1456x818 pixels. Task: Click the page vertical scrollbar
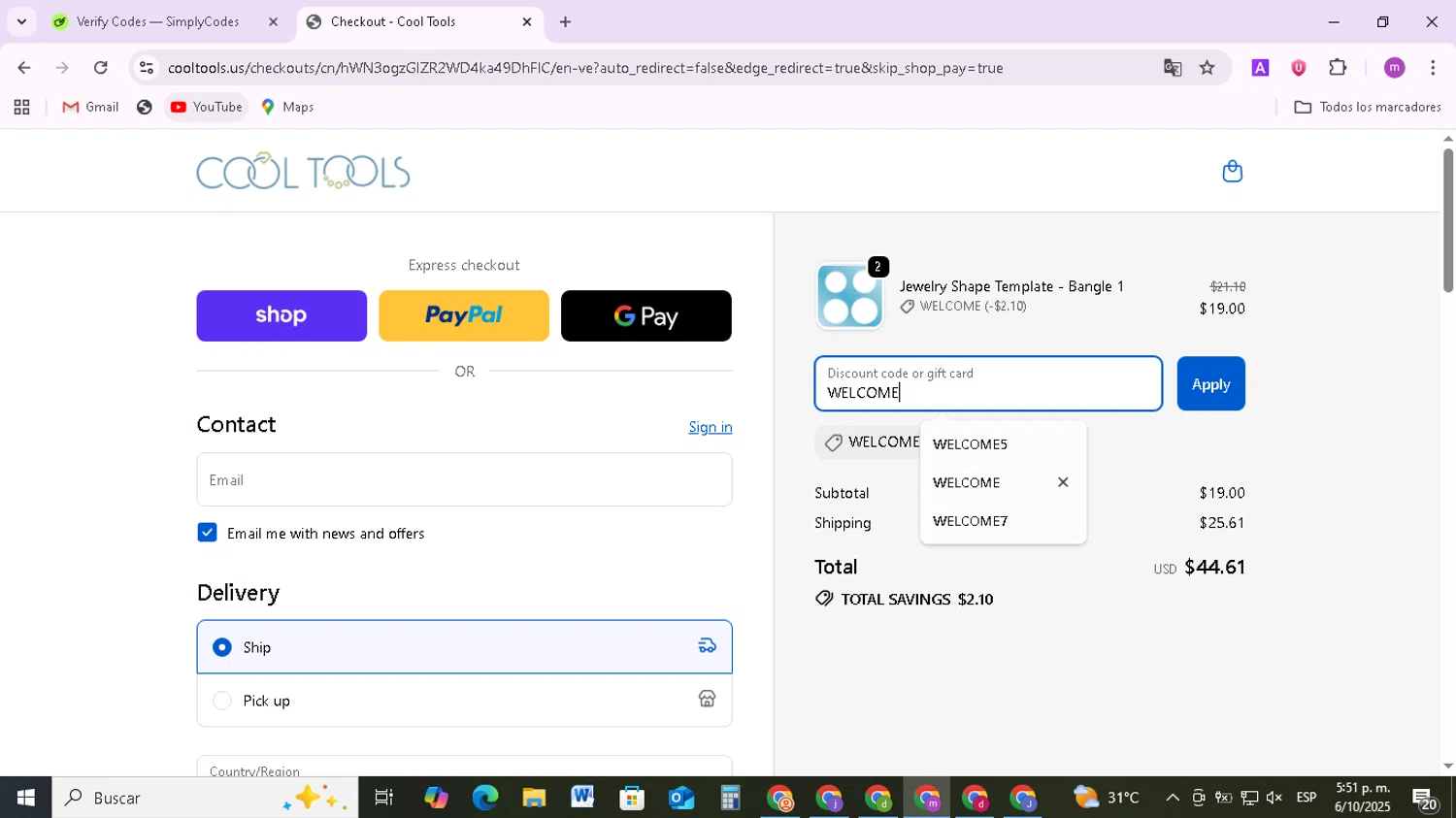pos(1447,219)
